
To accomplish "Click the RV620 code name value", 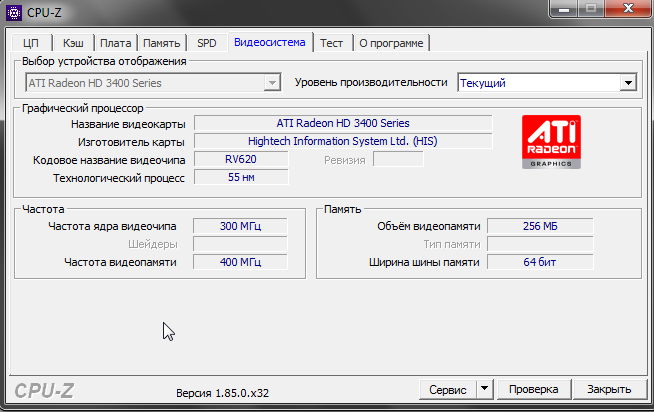I will pos(241,159).
